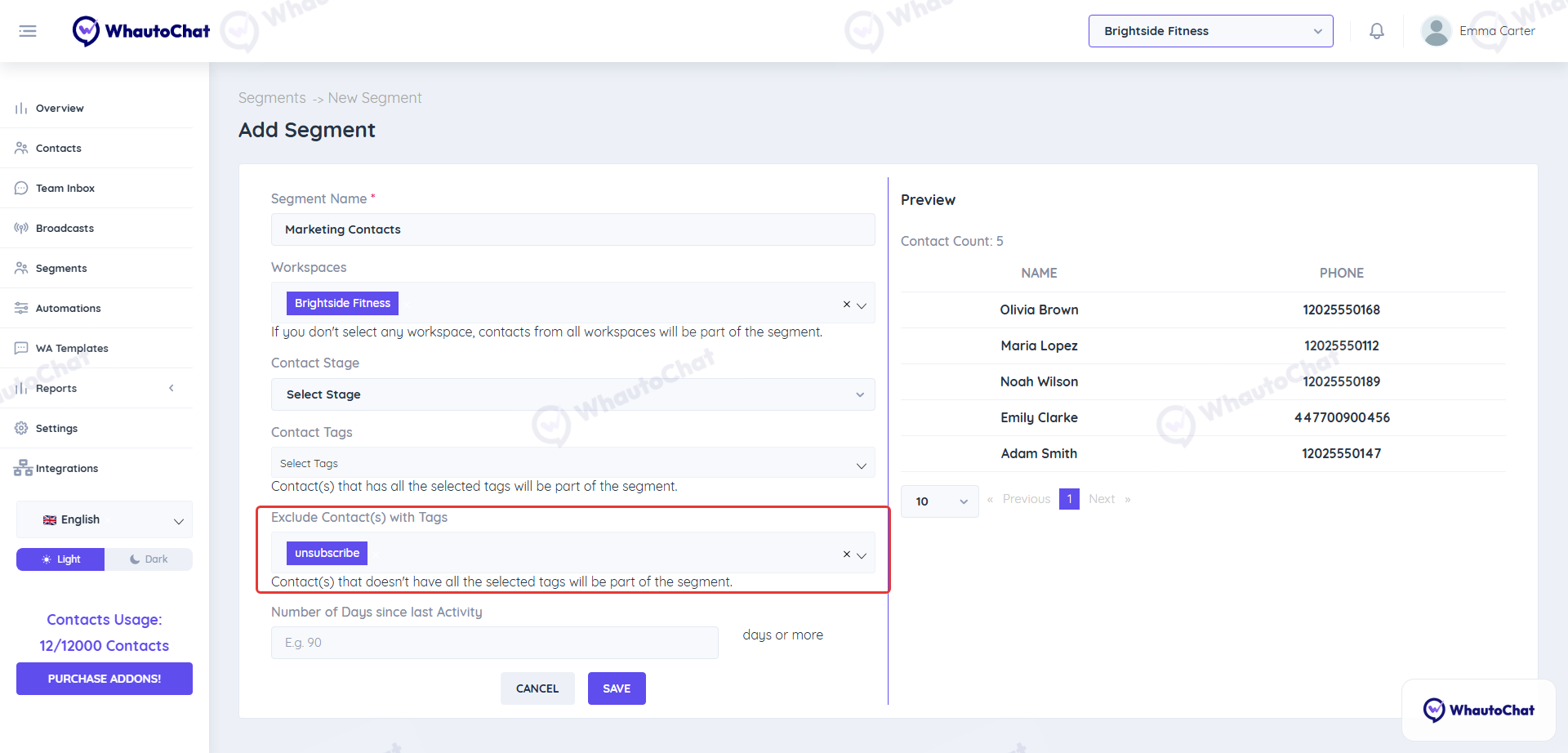This screenshot has height=753, width=1568.
Task: Cancel segment creation
Action: [x=537, y=688]
